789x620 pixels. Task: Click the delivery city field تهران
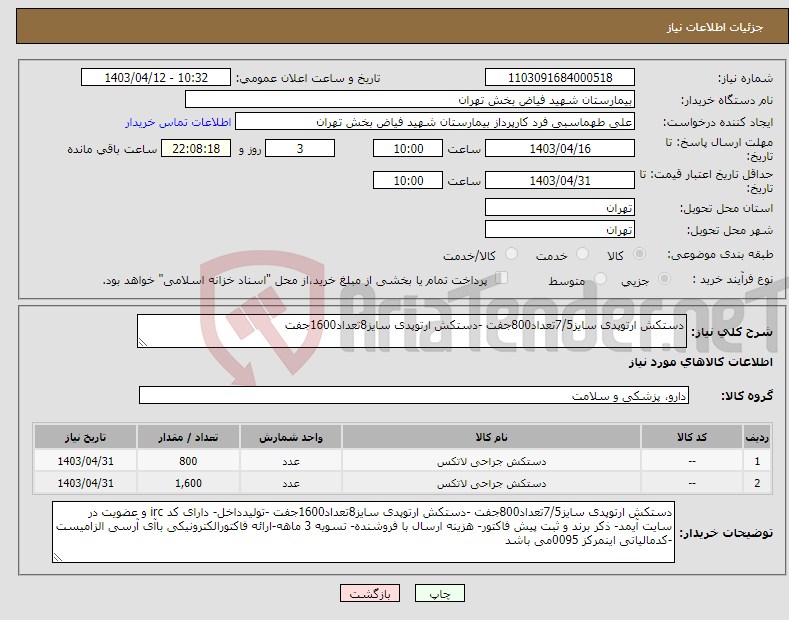point(560,229)
